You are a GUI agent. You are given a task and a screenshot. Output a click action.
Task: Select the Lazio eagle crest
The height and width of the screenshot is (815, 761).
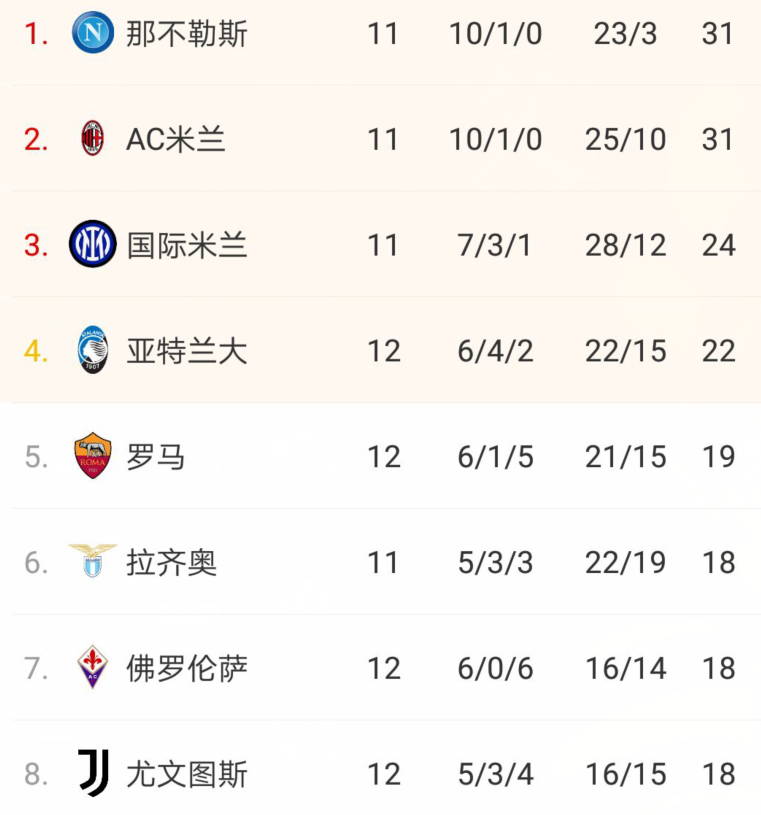pos(93,561)
